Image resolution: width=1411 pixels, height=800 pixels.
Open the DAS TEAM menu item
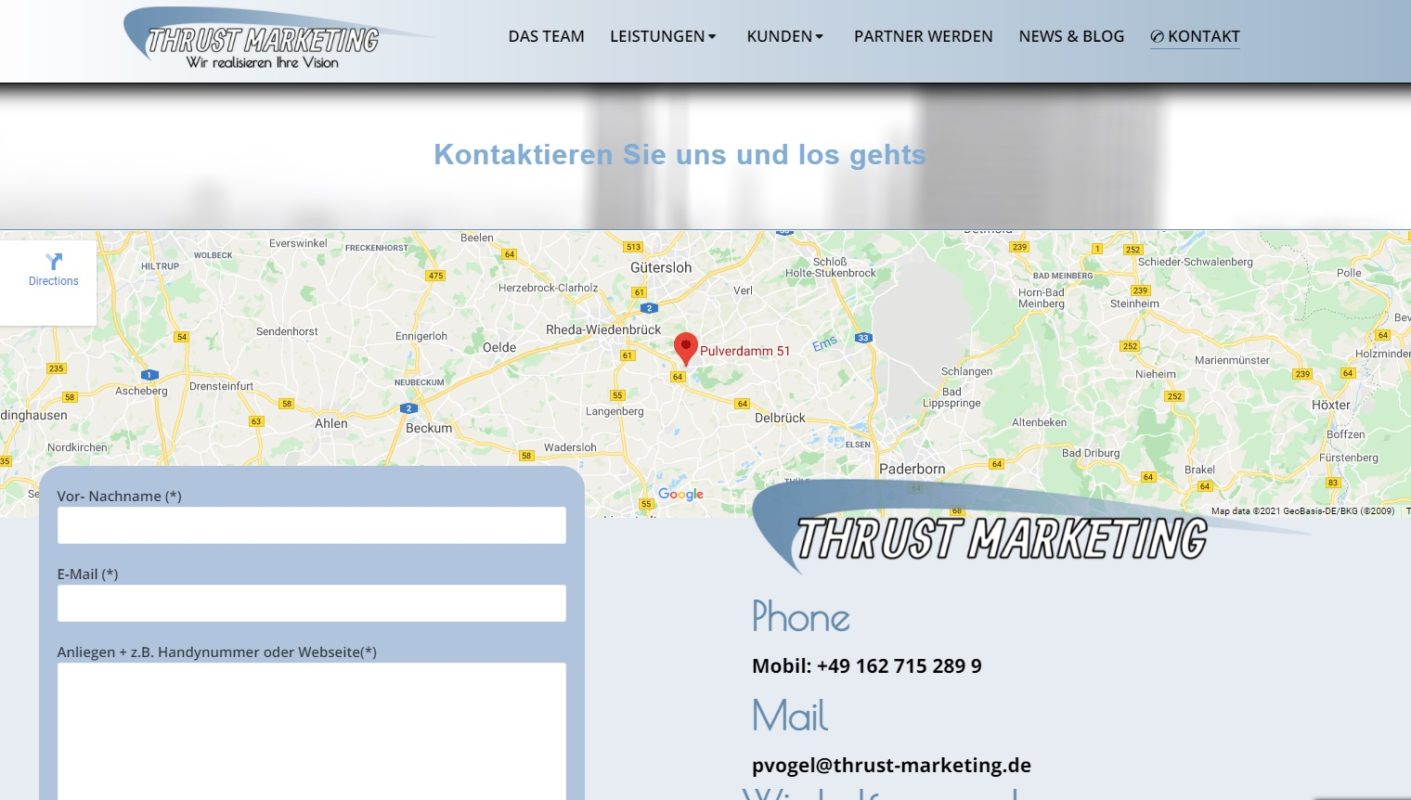click(546, 36)
